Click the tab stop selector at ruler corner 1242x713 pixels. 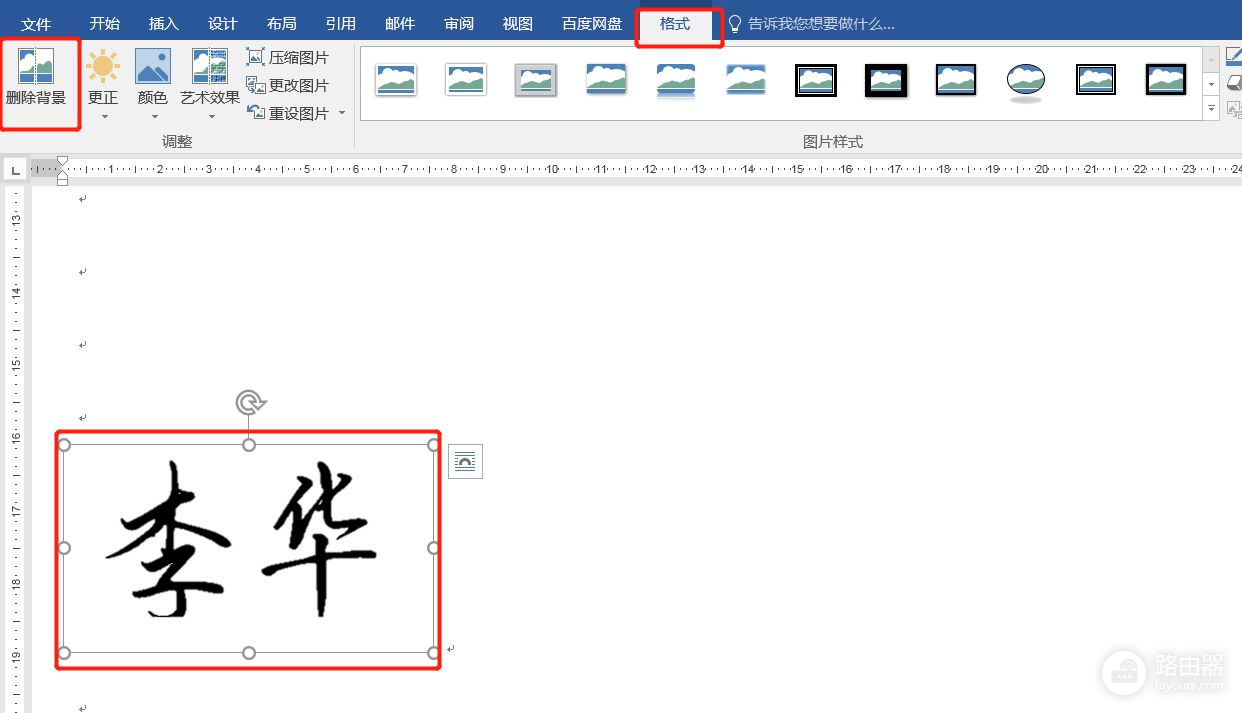[x=15, y=170]
